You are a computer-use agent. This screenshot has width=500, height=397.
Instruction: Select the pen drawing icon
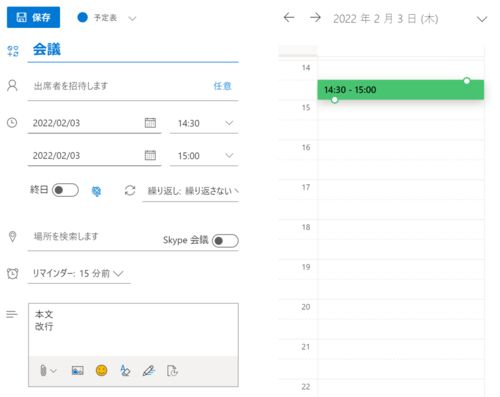(x=149, y=370)
